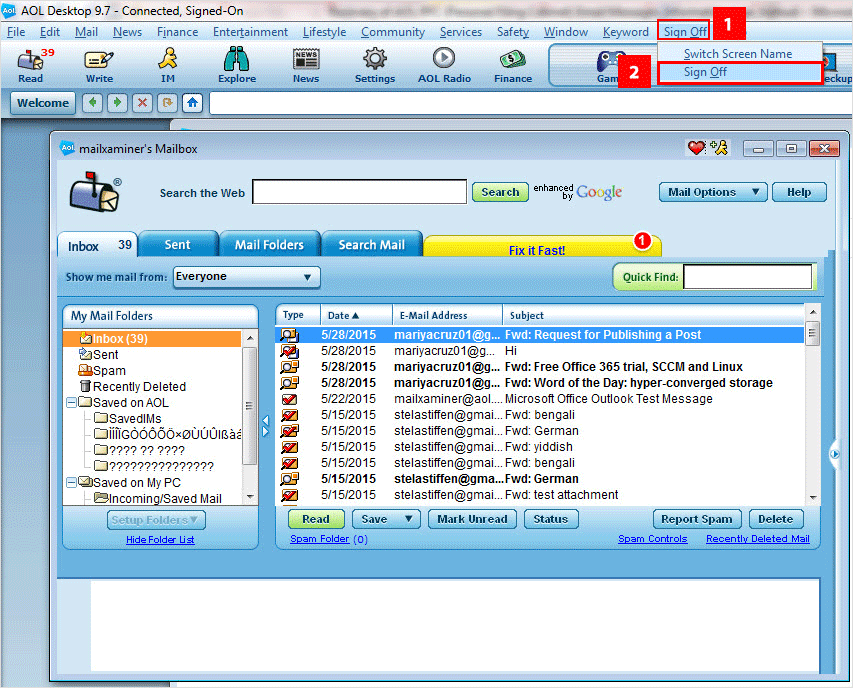This screenshot has width=853, height=688.
Task: Open the Spam Folder link
Action: click(319, 538)
